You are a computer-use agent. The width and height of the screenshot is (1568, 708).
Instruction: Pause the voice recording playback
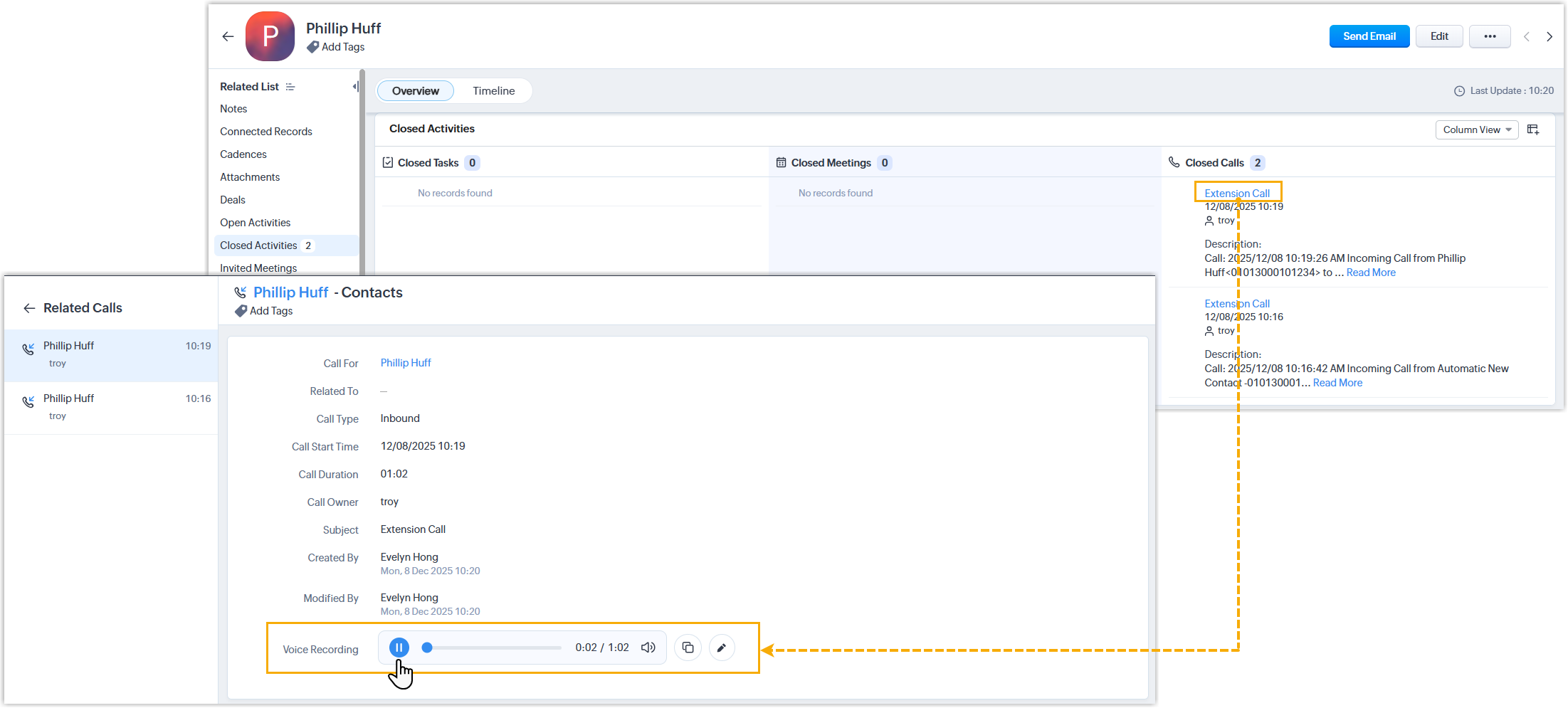pos(399,648)
